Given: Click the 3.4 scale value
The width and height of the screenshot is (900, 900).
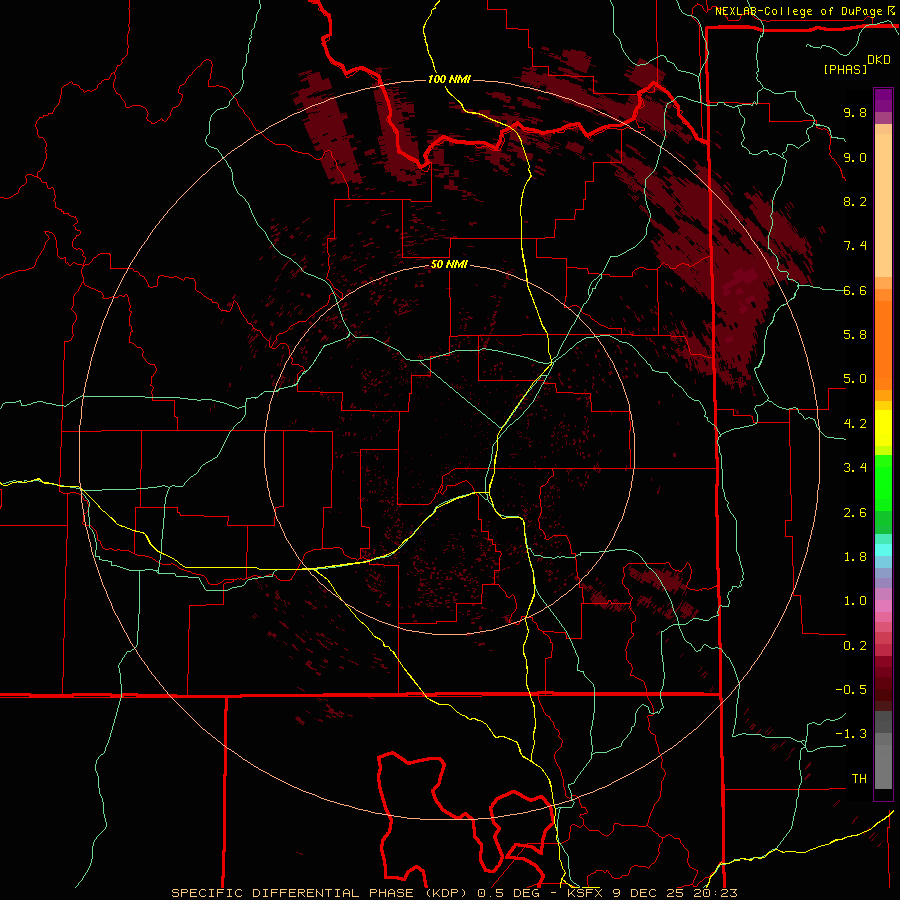Looking at the screenshot, I should click(x=855, y=468).
